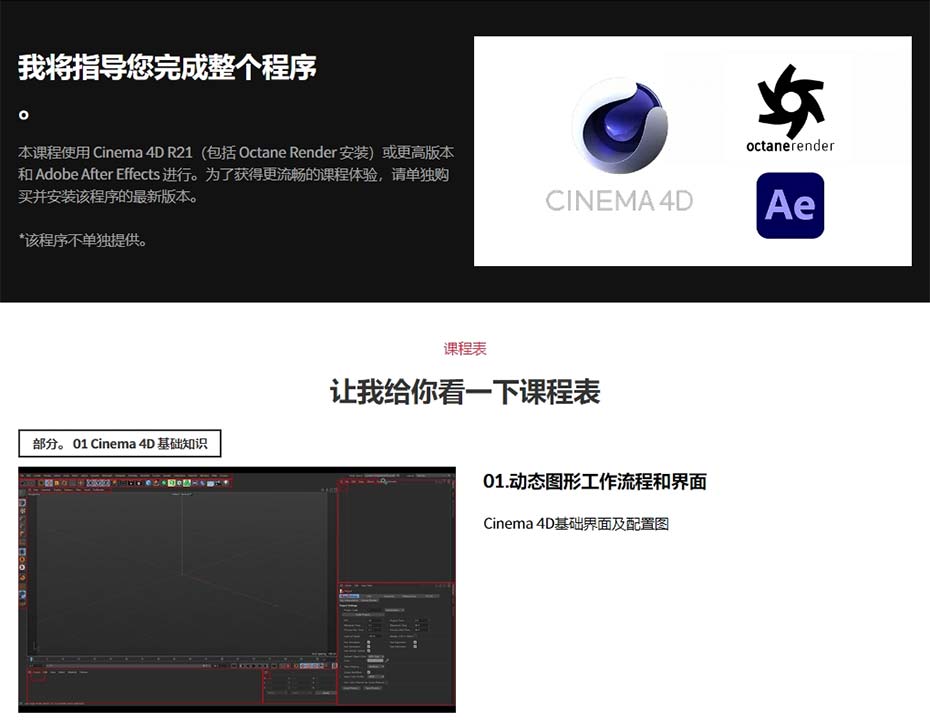Click the red 课程表 section label

465,349
